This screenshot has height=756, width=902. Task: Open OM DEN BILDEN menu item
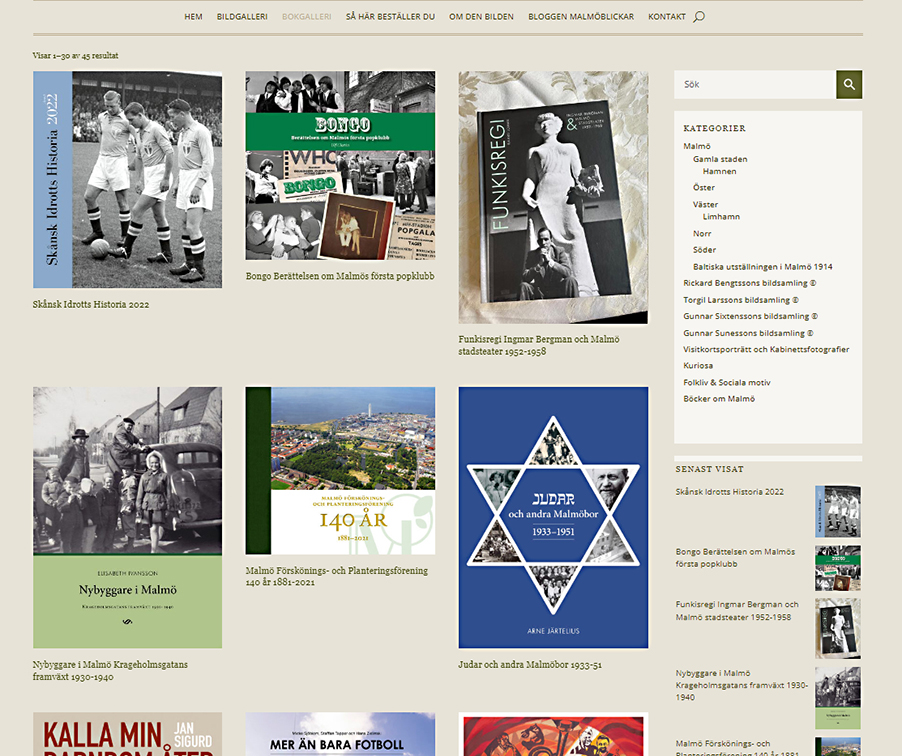click(x=481, y=17)
